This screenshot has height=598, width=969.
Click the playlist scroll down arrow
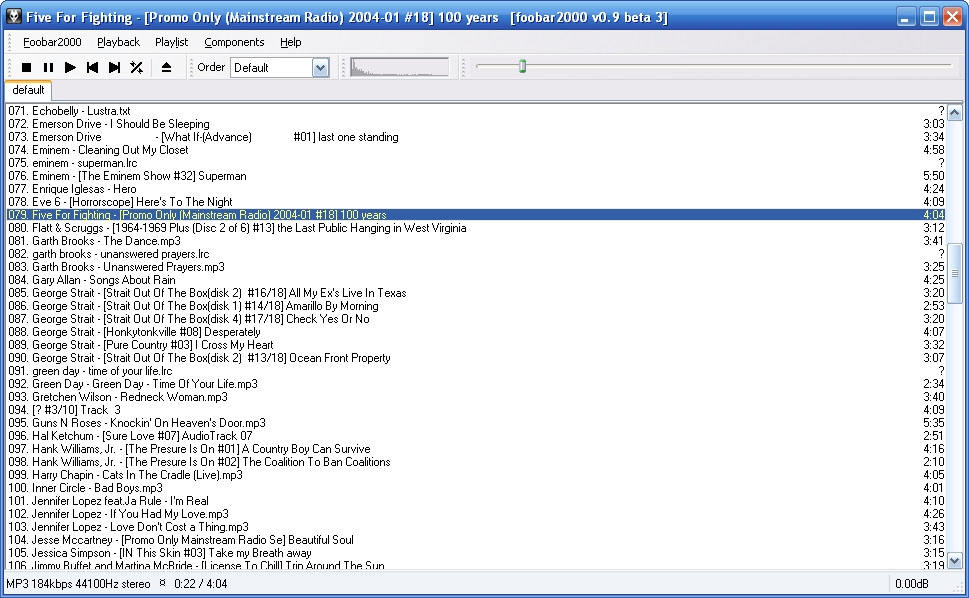pos(955,561)
